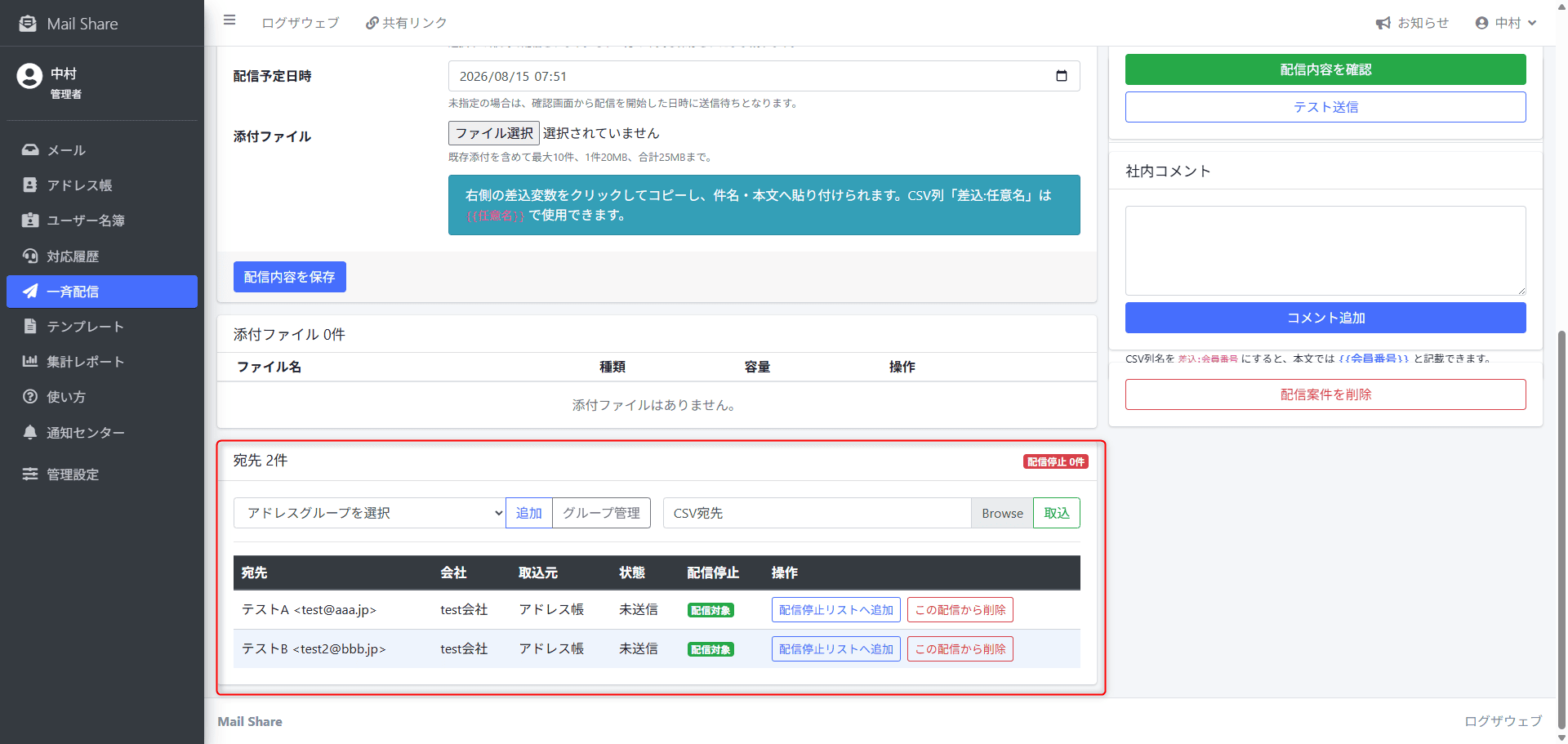This screenshot has width=1568, height=744.
Task: Click the 共有リンク link in top bar
Action: (406, 23)
